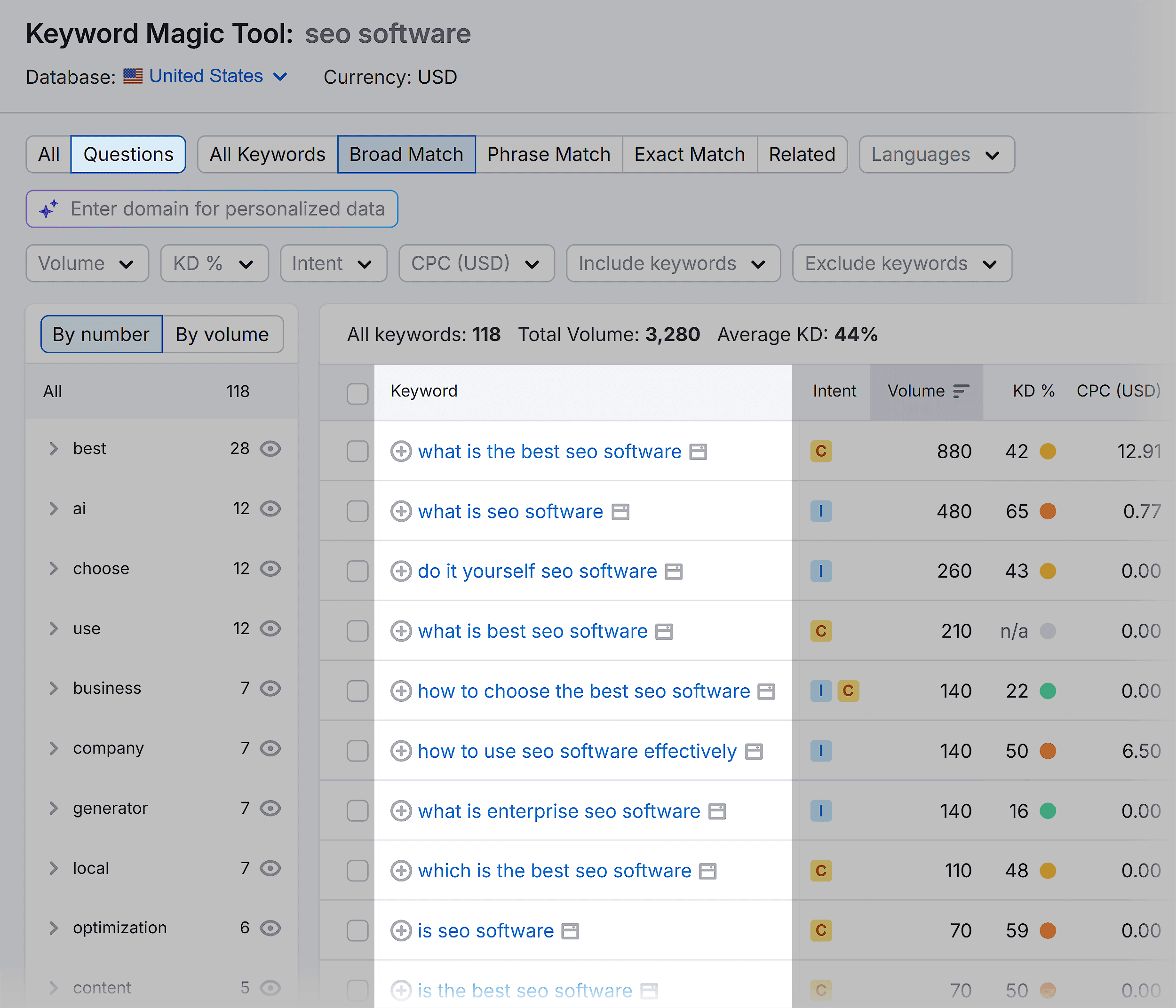The image size is (1176, 1008).
Task: Switch to the Phrase Match tab
Action: [x=548, y=154]
